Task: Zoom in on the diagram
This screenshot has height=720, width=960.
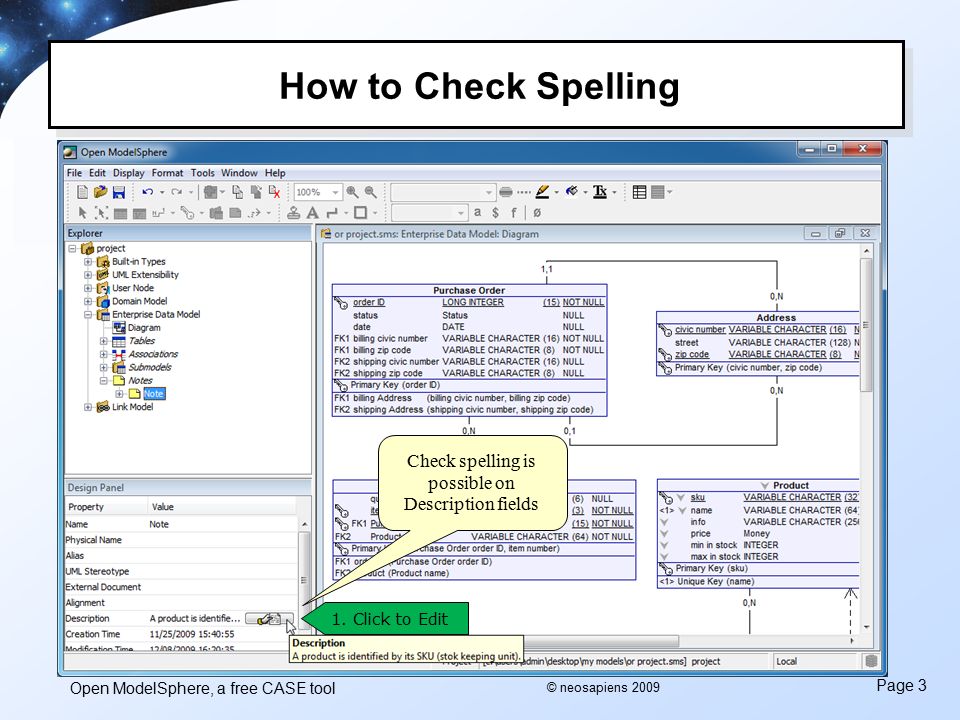Action: click(x=353, y=192)
